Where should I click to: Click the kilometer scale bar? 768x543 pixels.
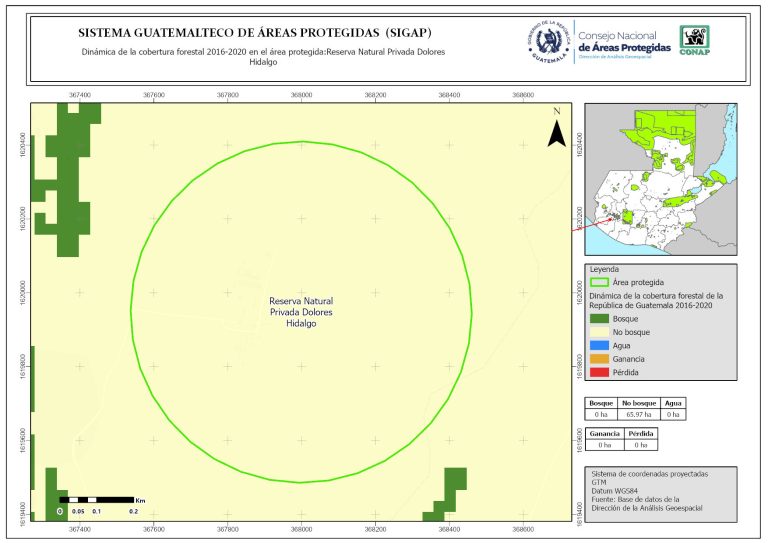click(x=96, y=499)
